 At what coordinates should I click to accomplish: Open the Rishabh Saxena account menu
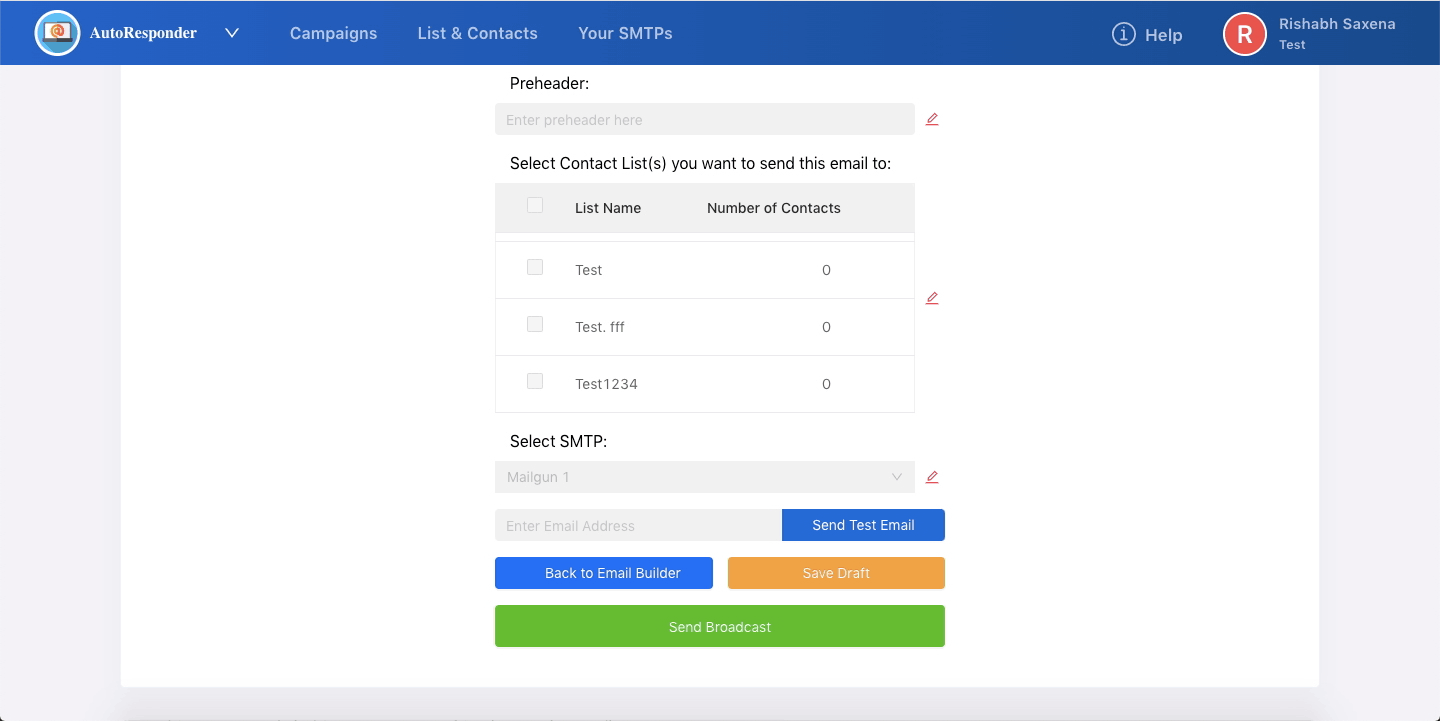pyautogui.click(x=1336, y=33)
